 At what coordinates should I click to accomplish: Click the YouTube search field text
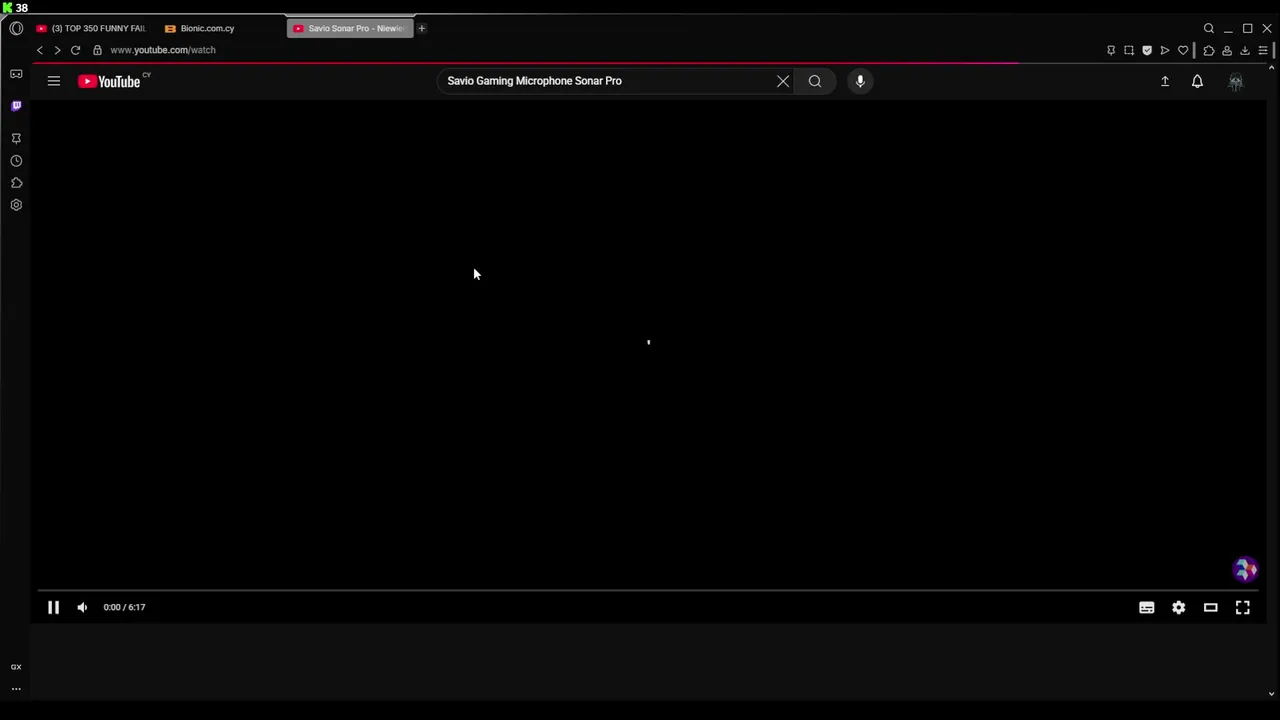coord(534,81)
